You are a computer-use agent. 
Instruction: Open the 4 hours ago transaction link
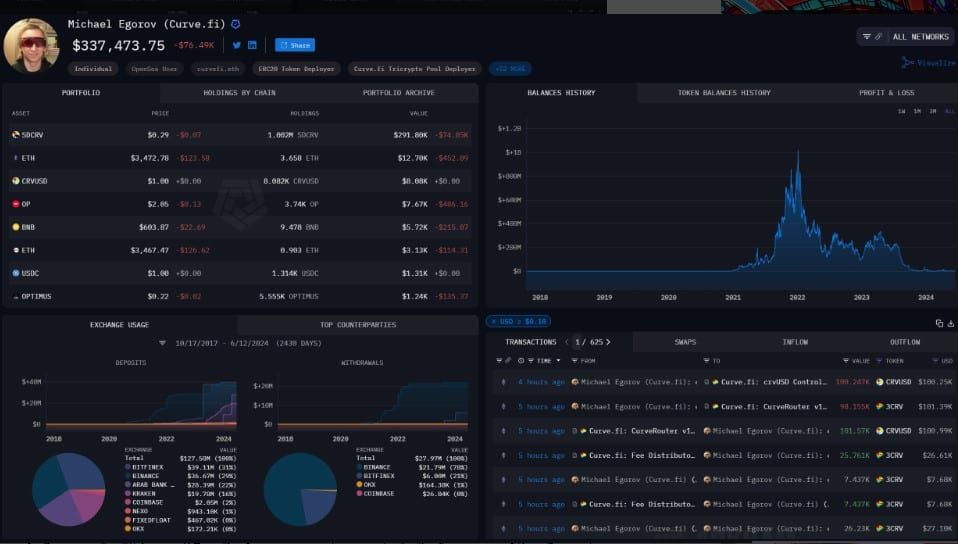click(541, 382)
